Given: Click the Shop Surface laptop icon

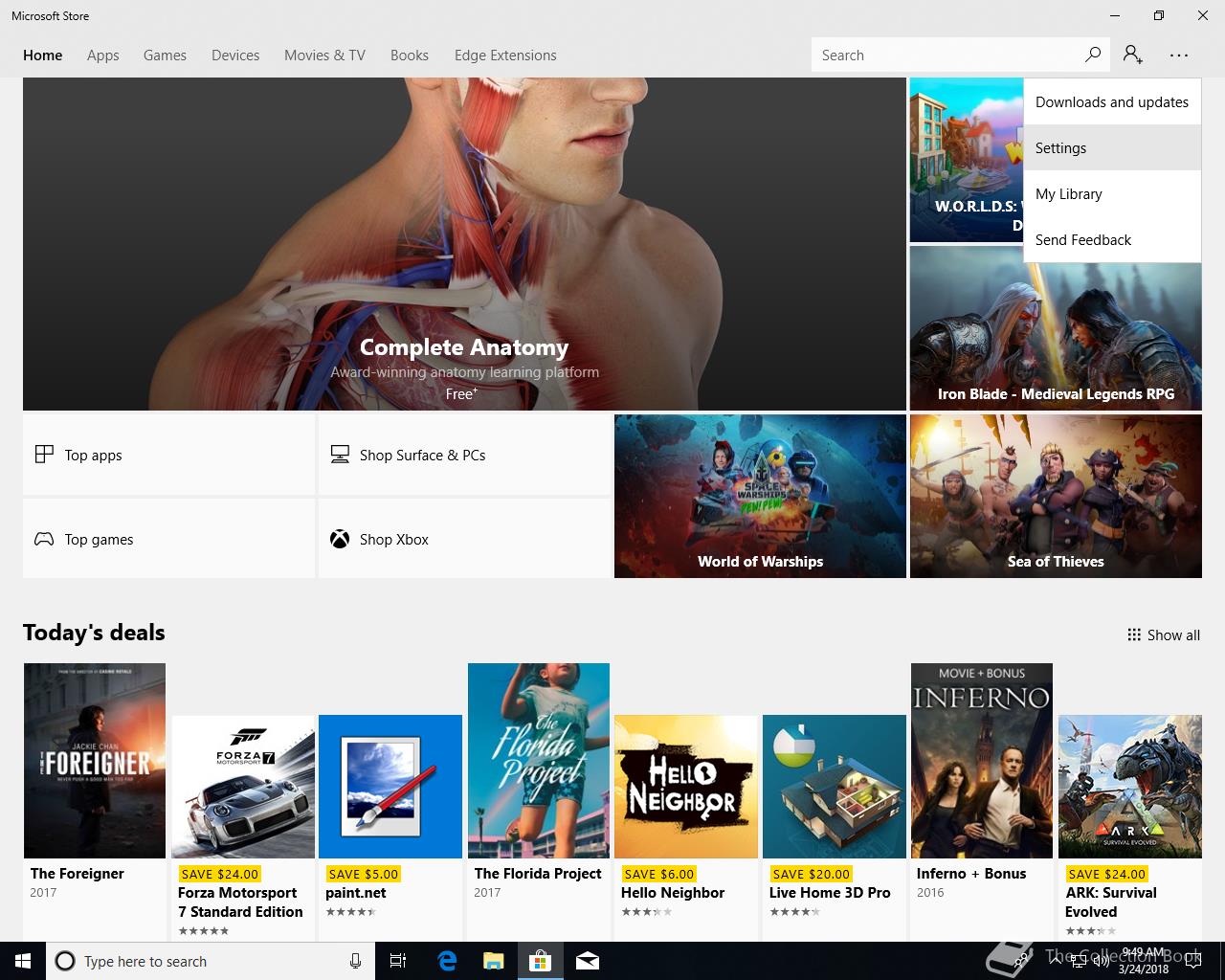Looking at the screenshot, I should (x=340, y=455).
